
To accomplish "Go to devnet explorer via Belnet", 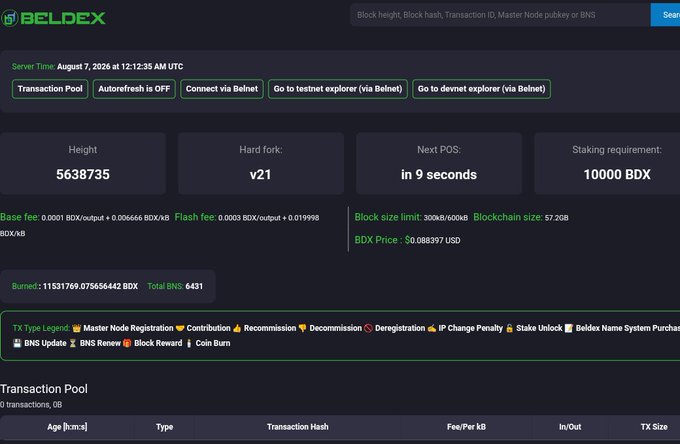I will [481, 89].
